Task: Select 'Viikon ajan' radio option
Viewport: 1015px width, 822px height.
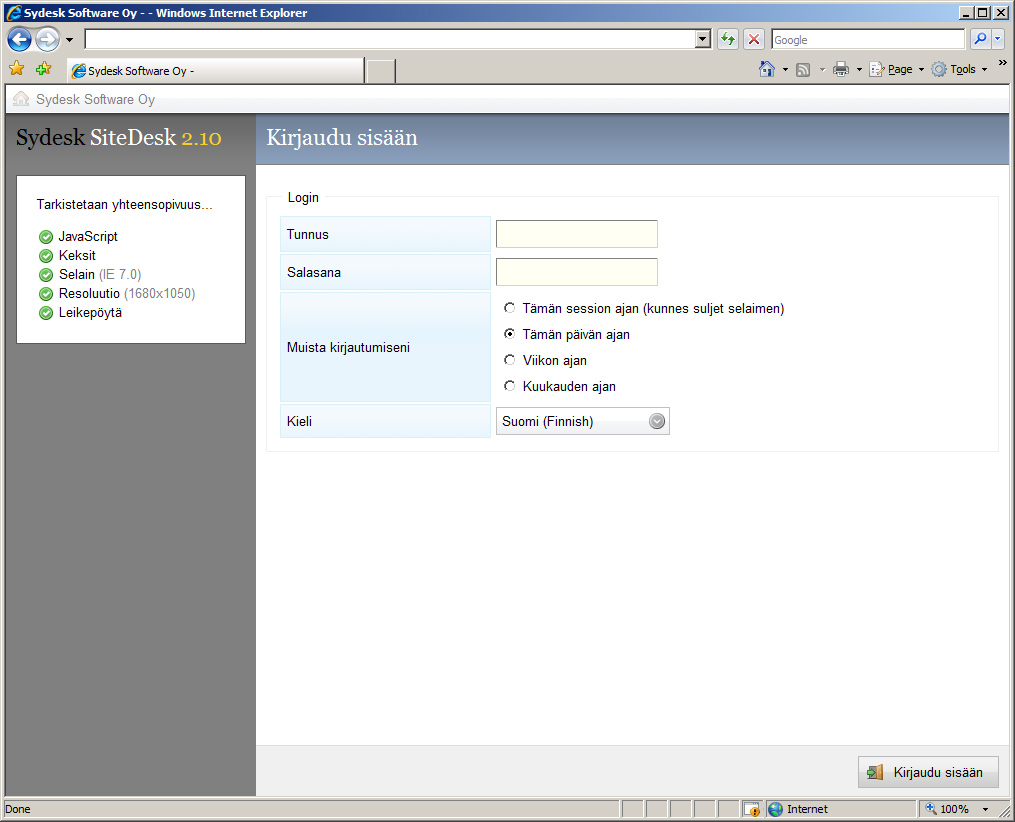Action: coord(509,360)
